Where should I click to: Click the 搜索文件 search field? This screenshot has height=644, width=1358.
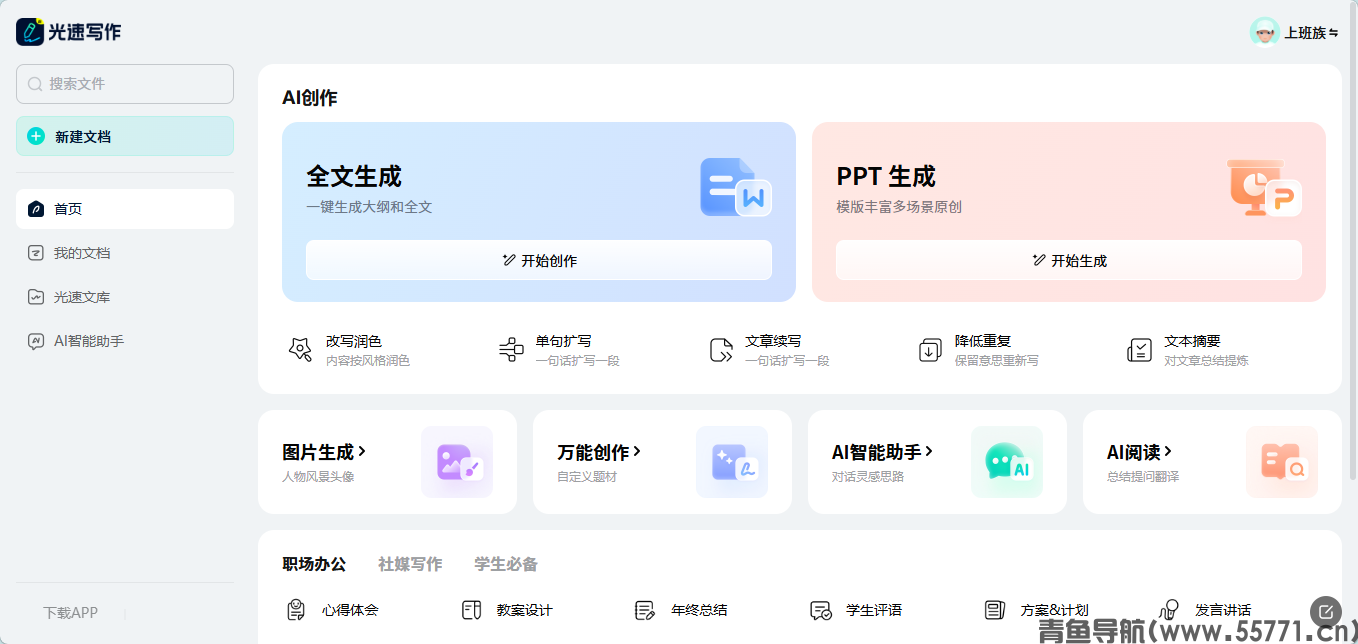point(125,84)
